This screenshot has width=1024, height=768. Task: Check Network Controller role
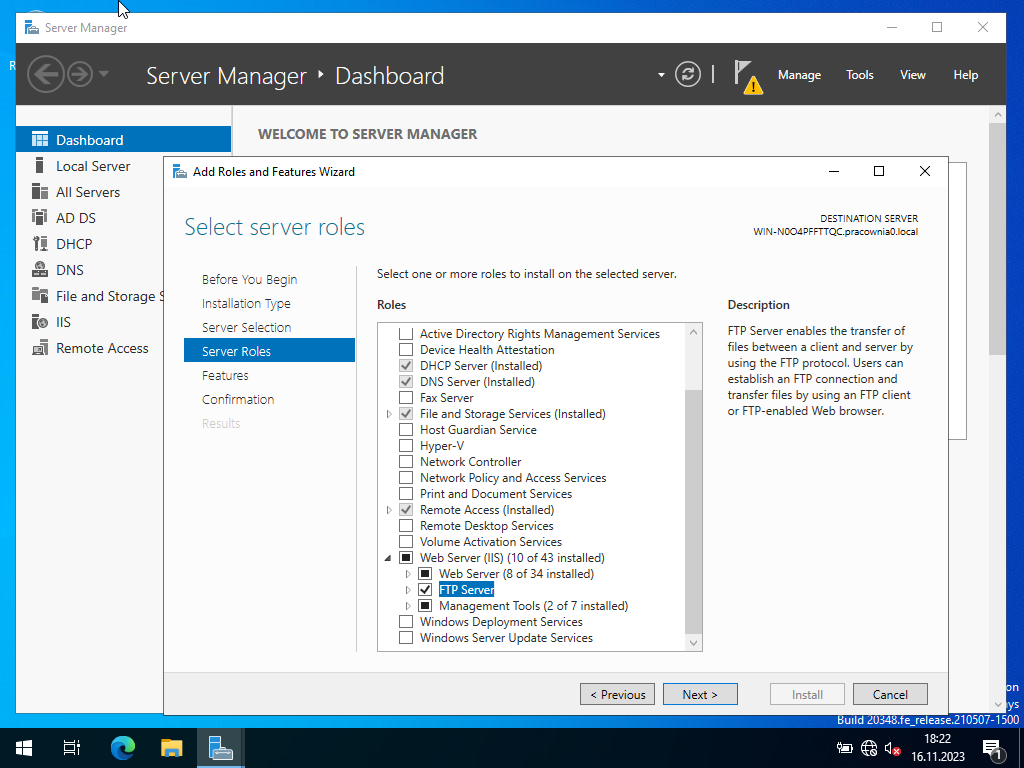coord(406,462)
